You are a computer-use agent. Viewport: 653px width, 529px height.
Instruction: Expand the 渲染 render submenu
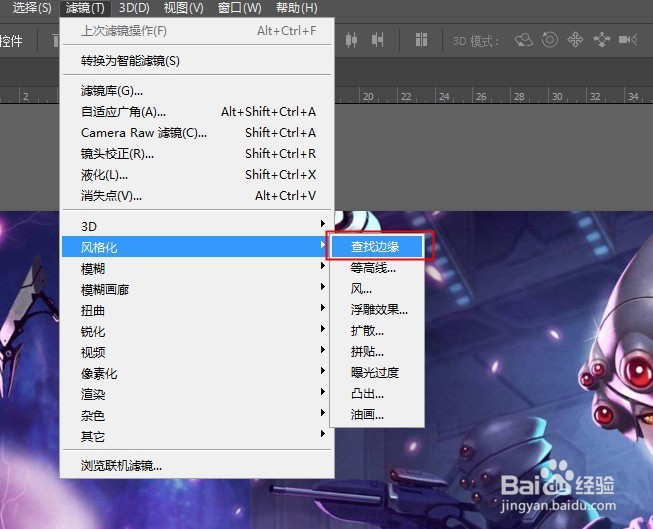pos(197,394)
